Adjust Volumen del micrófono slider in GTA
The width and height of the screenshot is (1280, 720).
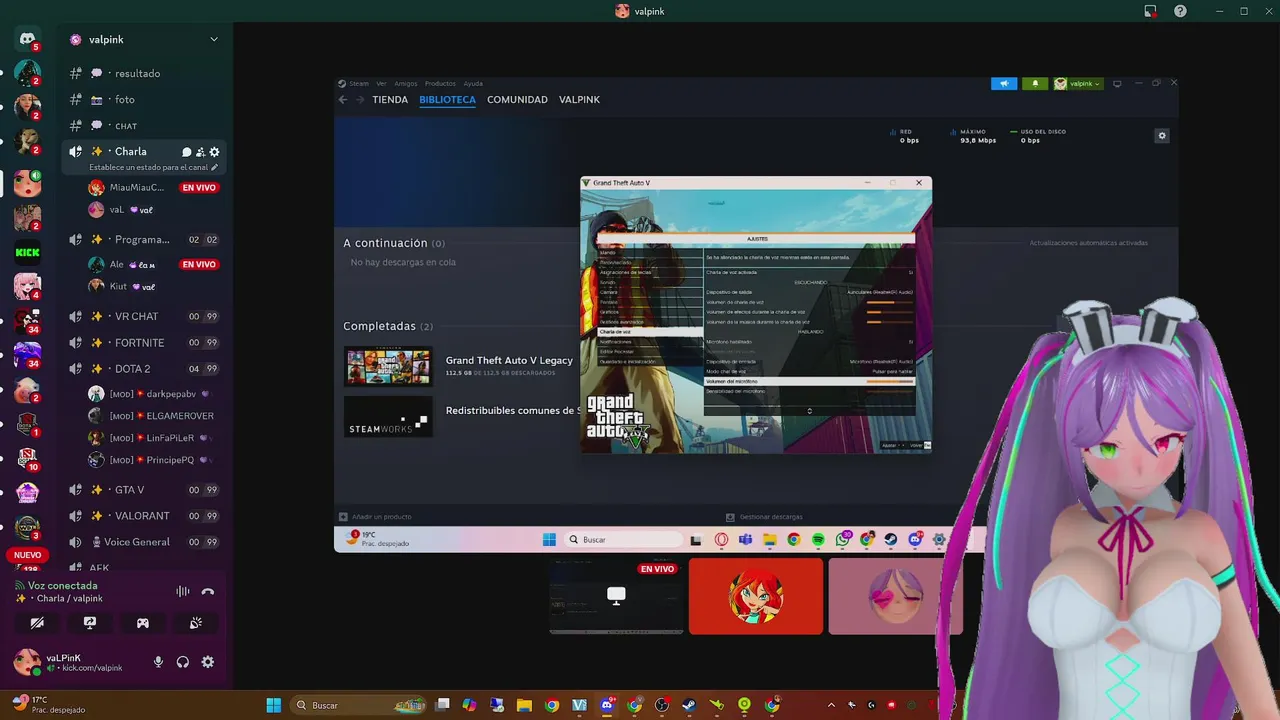click(x=889, y=381)
